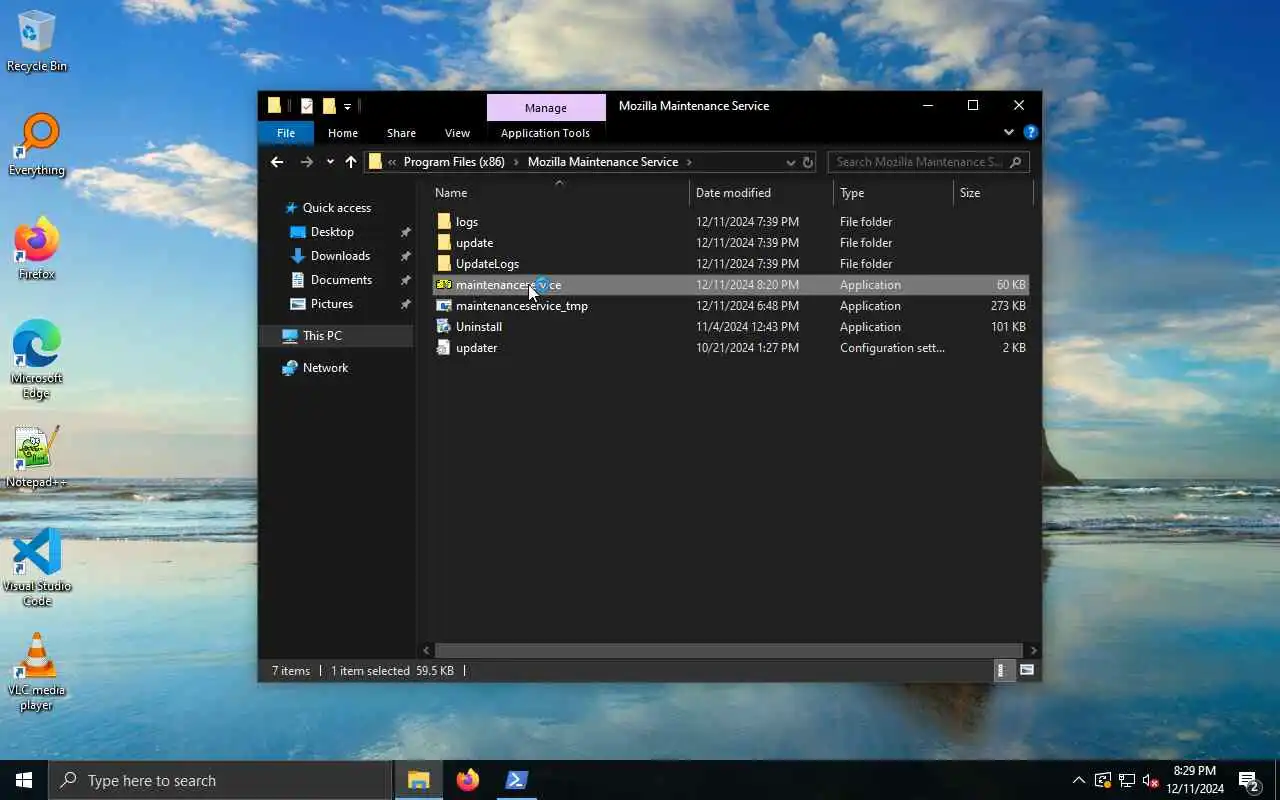Select the VLC media player desktop shortcut

tap(37, 672)
